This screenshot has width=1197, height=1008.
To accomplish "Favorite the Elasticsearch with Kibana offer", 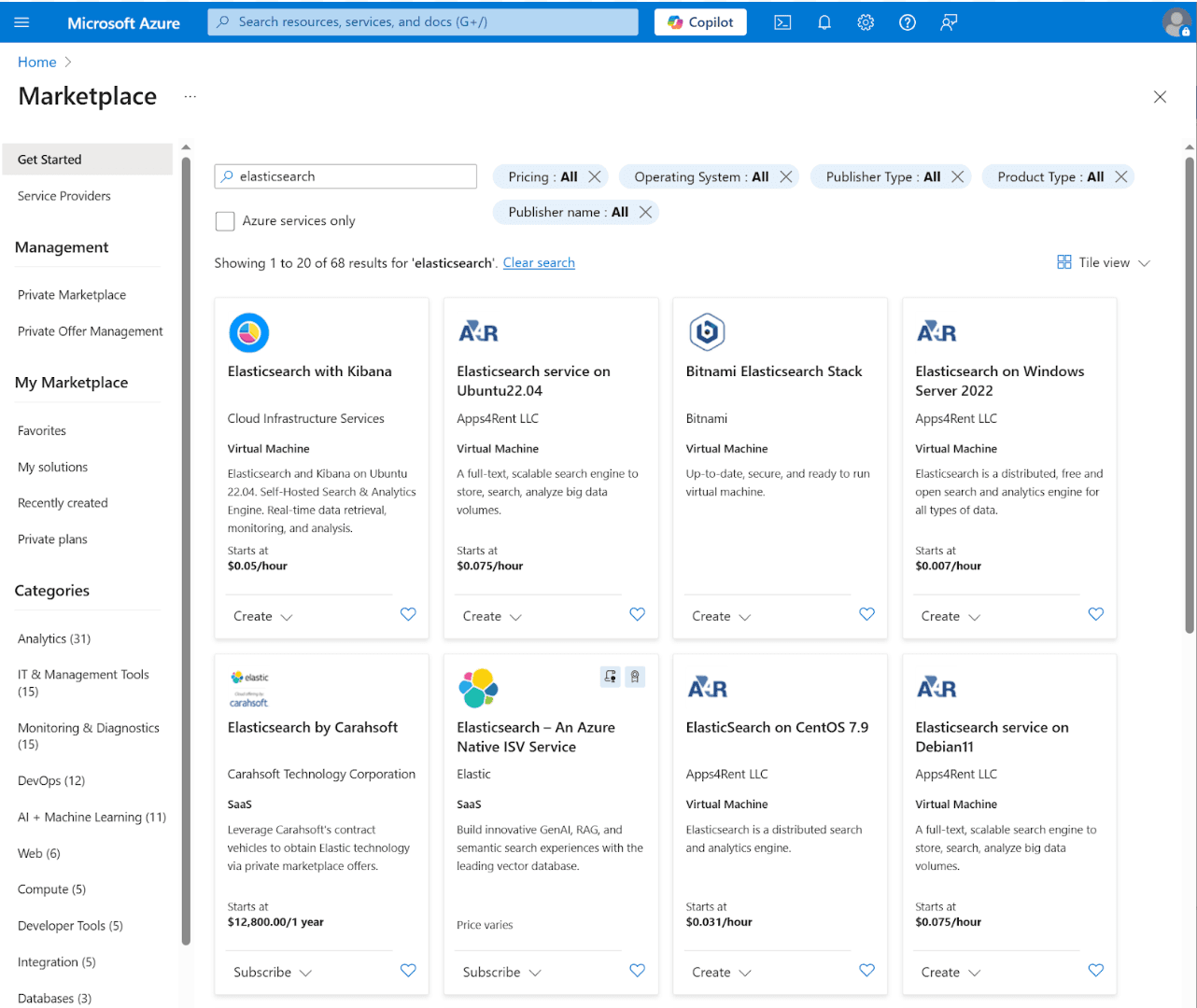I will pyautogui.click(x=408, y=614).
